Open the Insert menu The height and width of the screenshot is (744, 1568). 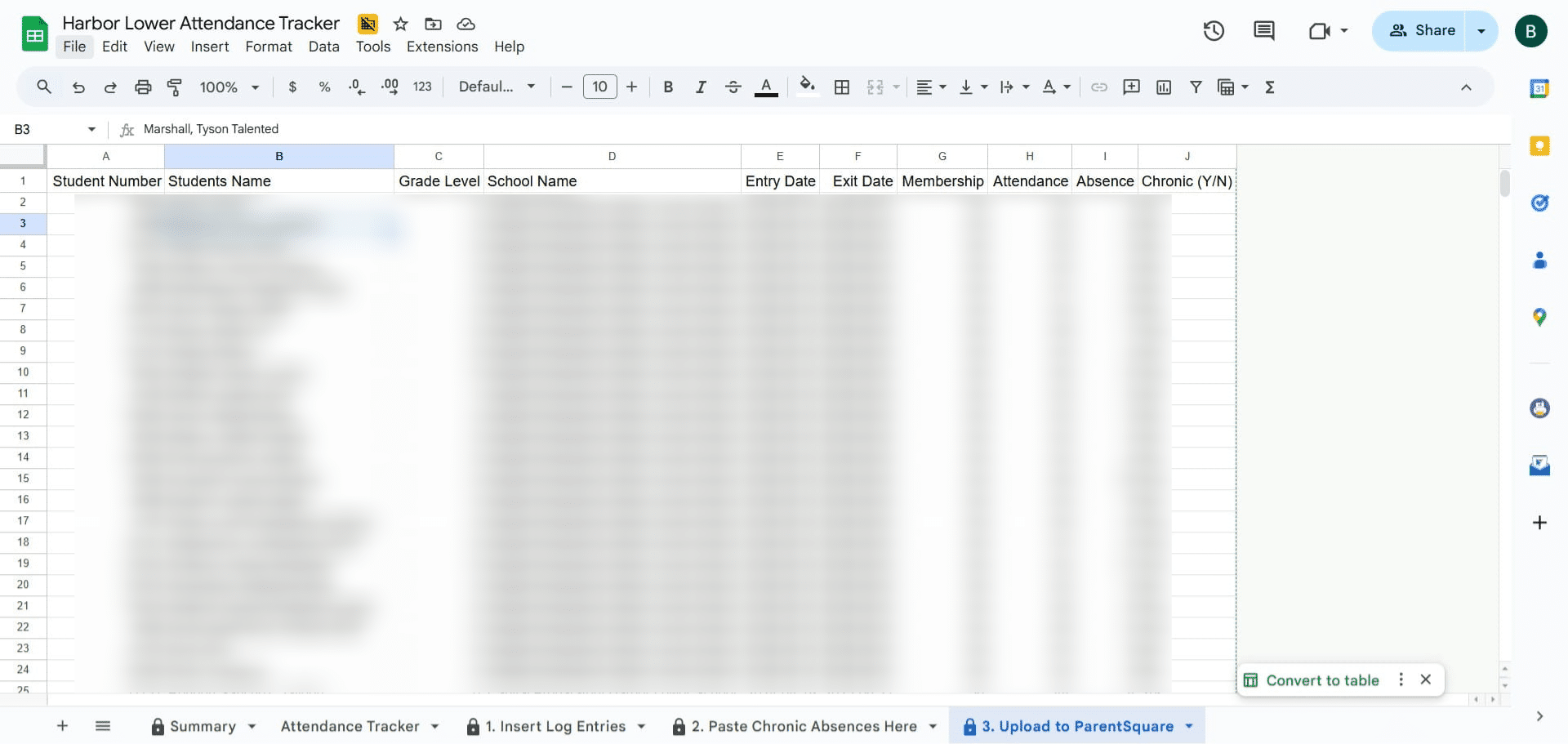[210, 47]
